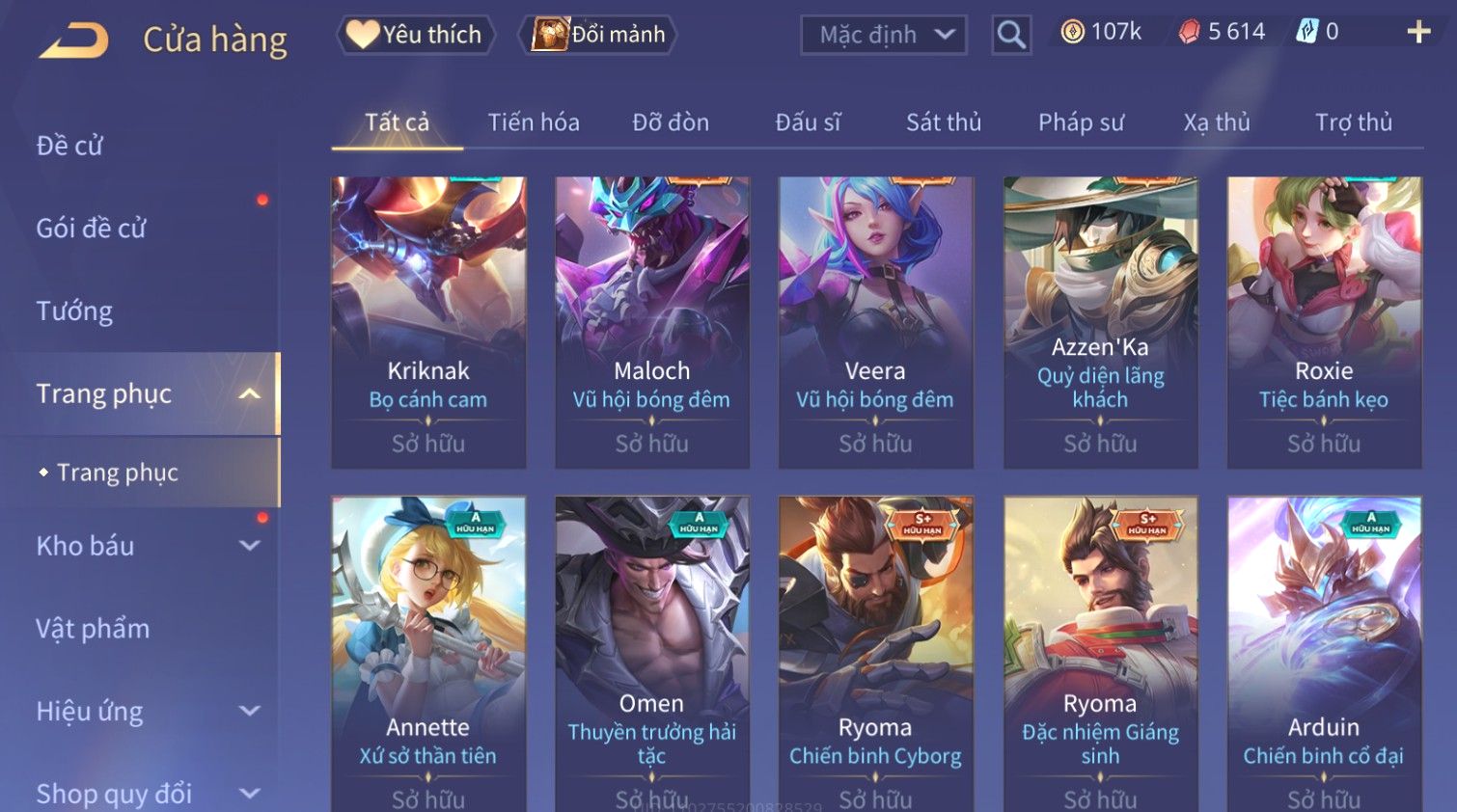
Task: Tap the plus icon to add currency
Action: pos(1418,33)
